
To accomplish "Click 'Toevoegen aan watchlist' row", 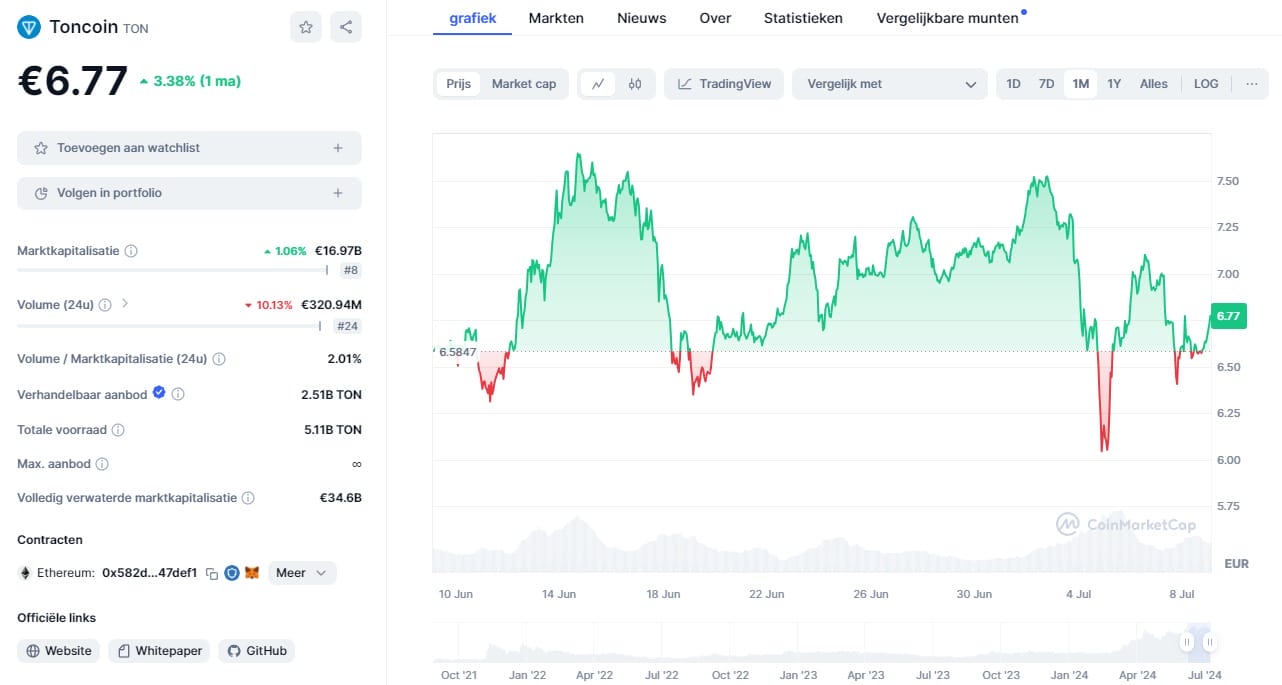I will click(x=189, y=147).
